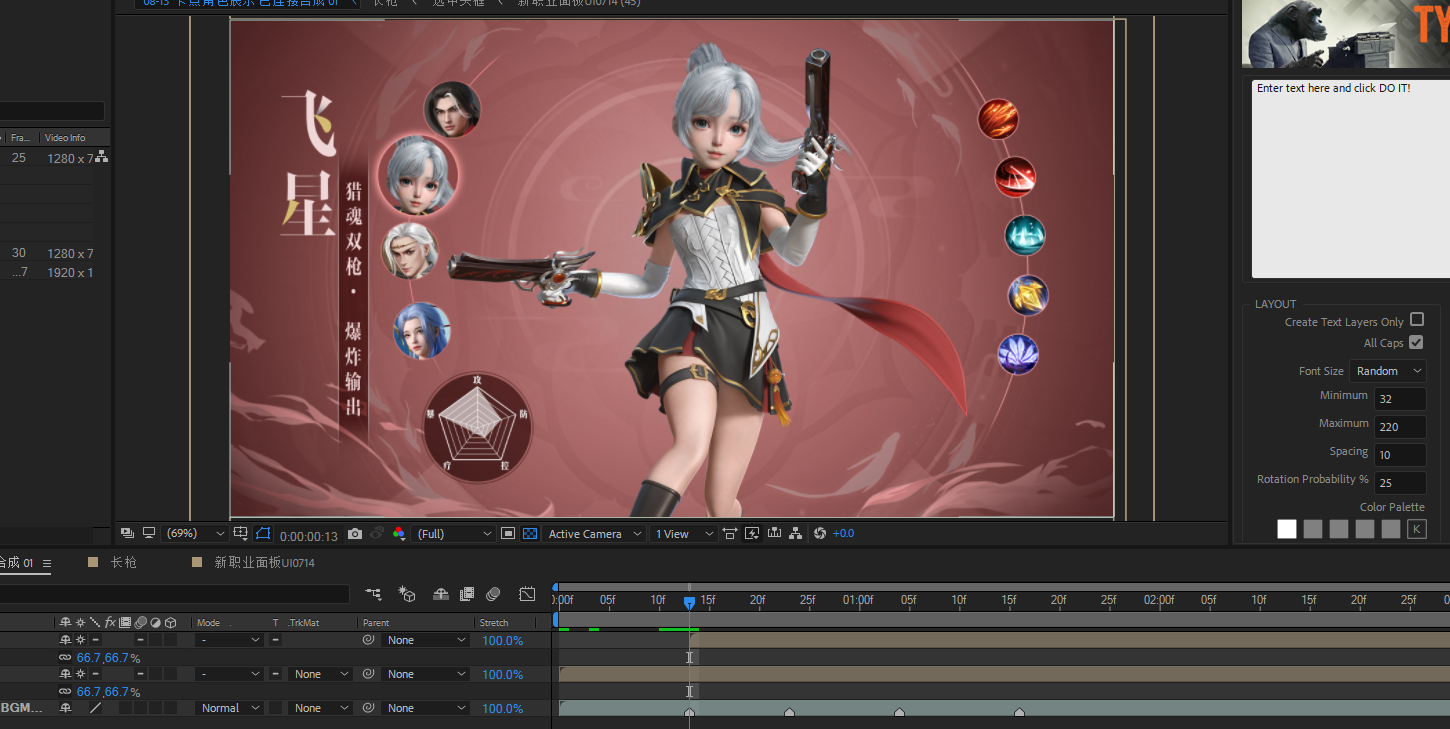Click the 0:00:00:13 current time display
Image resolution: width=1450 pixels, height=729 pixels.
coord(308,535)
